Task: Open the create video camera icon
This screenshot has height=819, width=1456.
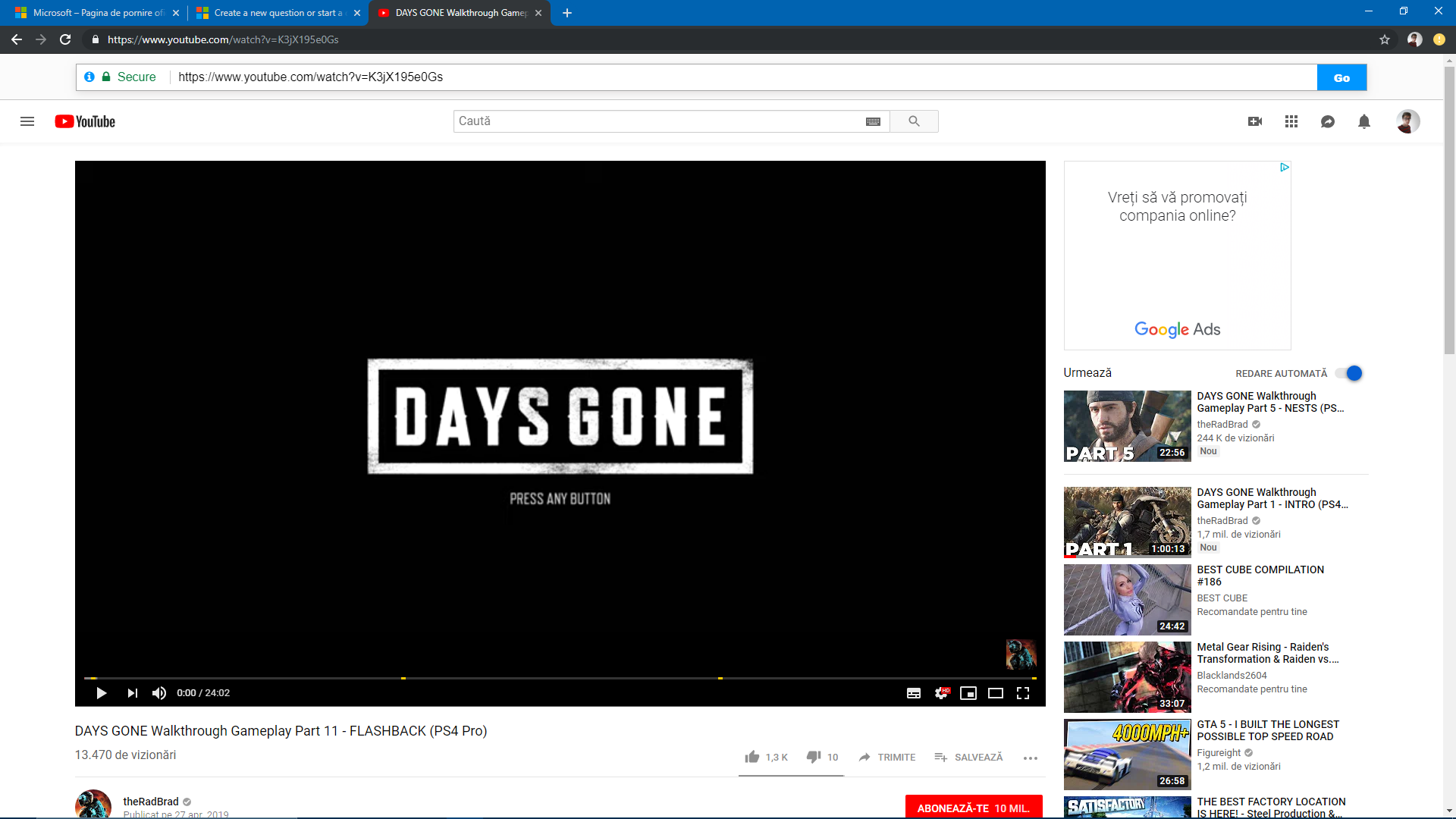Action: click(x=1255, y=121)
